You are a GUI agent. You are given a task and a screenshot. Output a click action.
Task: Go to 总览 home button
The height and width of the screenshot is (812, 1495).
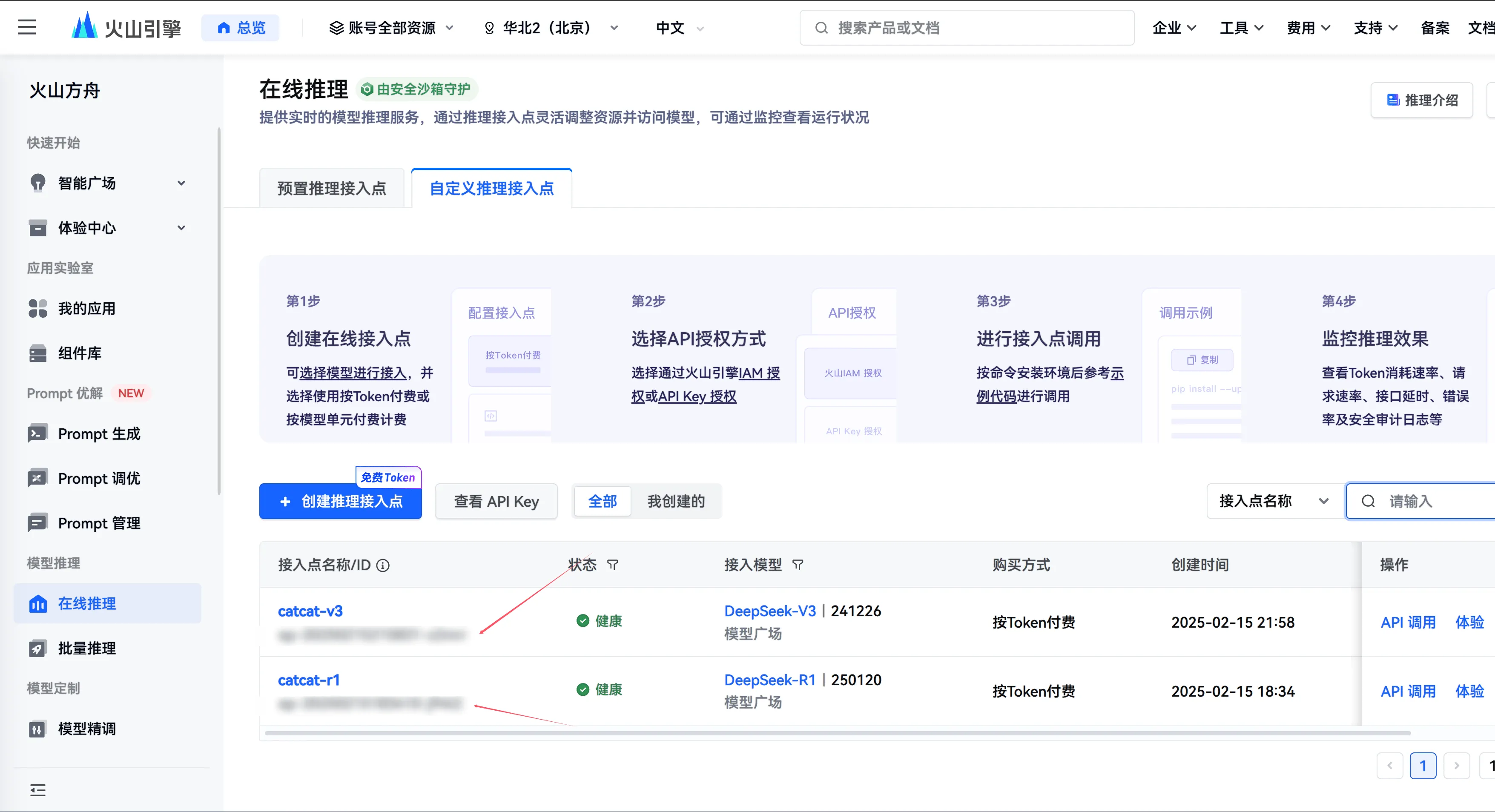[x=241, y=28]
